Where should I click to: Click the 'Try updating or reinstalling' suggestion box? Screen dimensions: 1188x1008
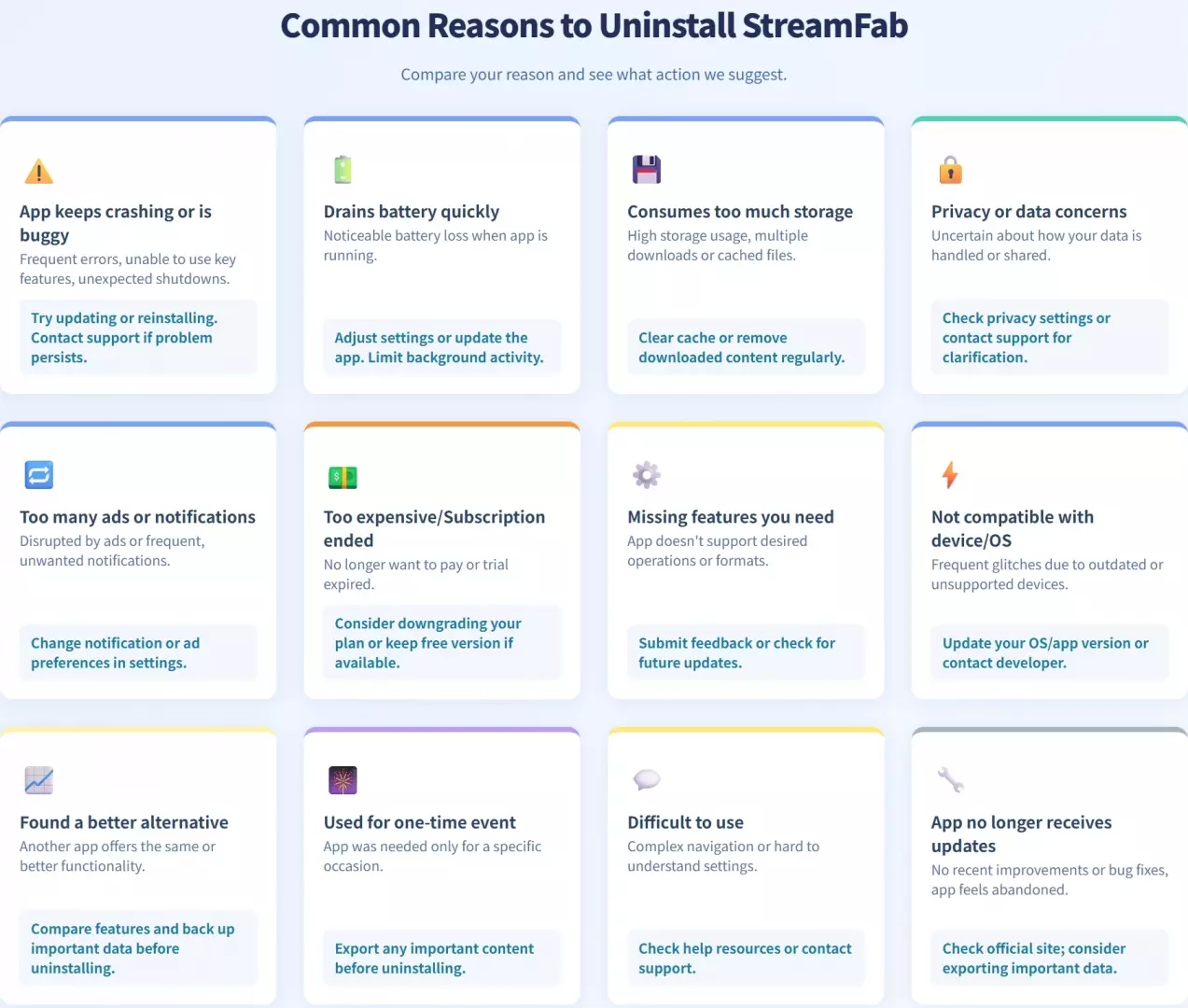click(138, 338)
